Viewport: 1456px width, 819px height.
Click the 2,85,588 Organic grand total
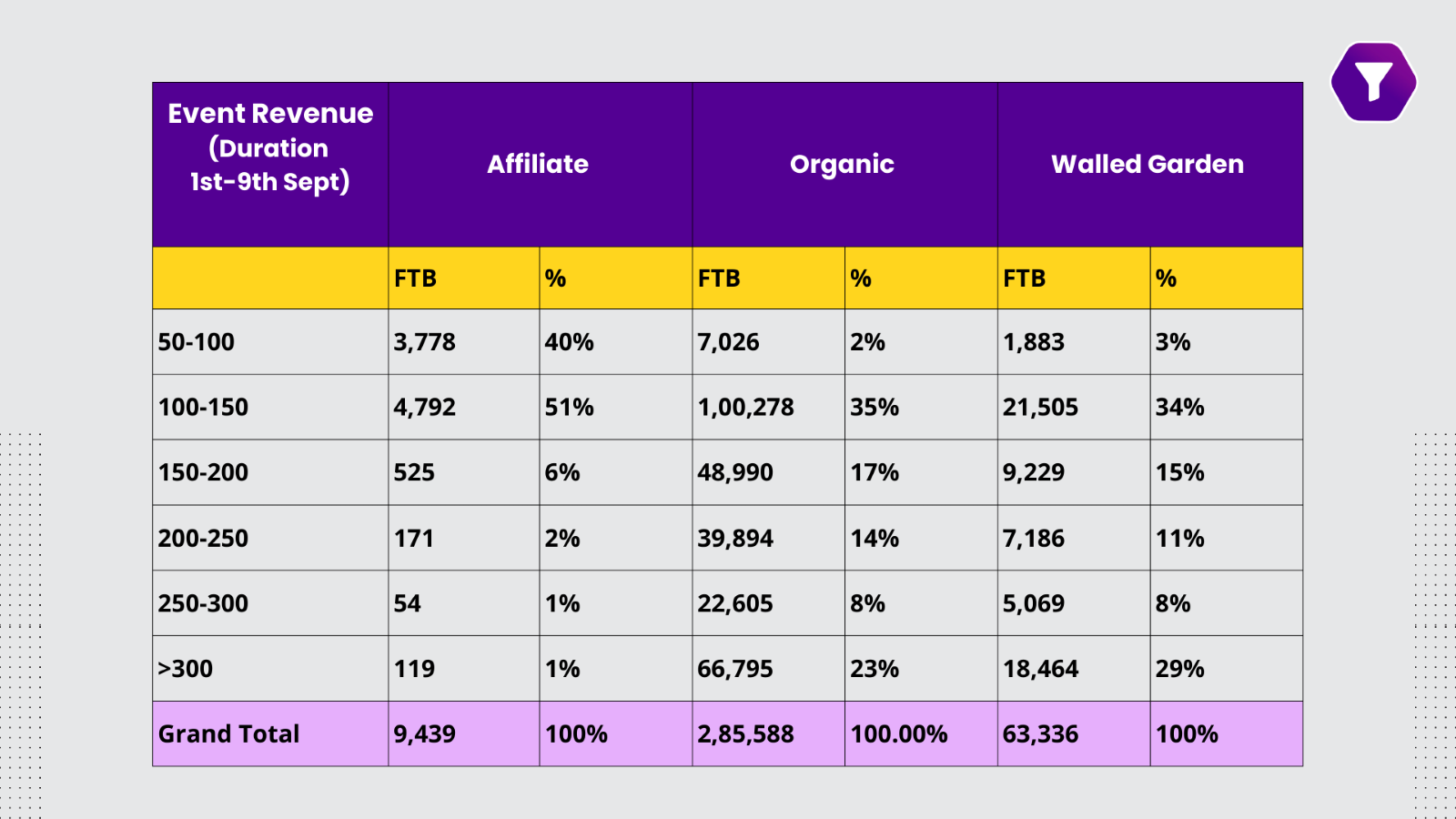[x=745, y=734]
